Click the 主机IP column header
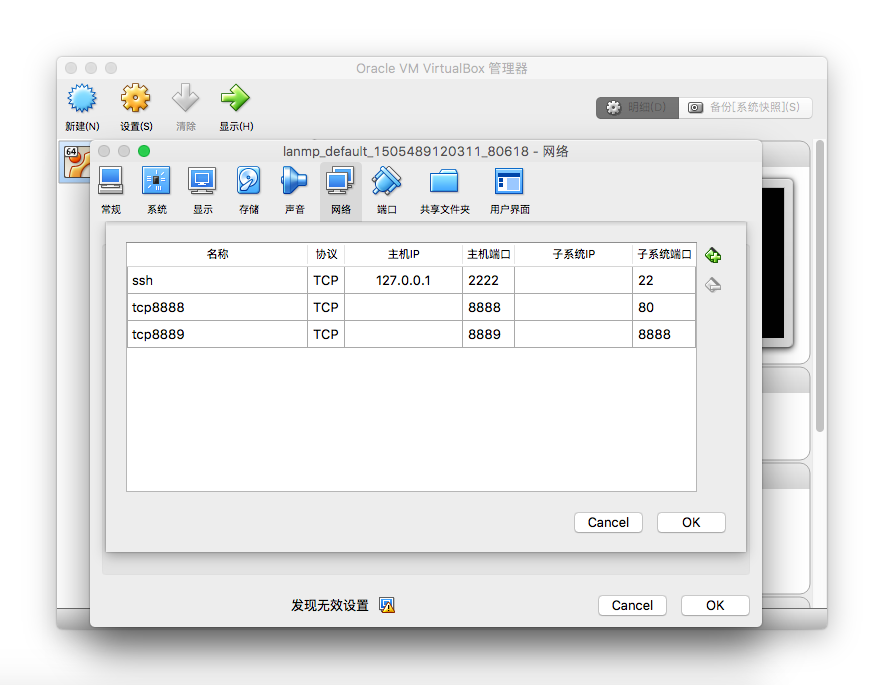 pyautogui.click(x=403, y=255)
